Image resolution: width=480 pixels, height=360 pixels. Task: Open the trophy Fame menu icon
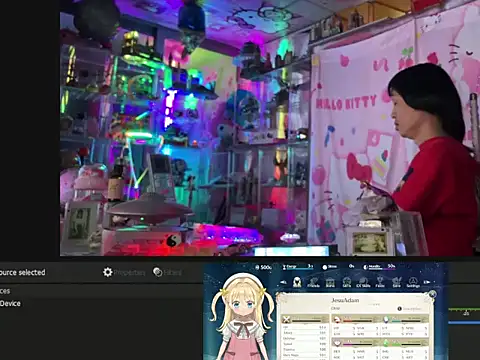point(380,283)
